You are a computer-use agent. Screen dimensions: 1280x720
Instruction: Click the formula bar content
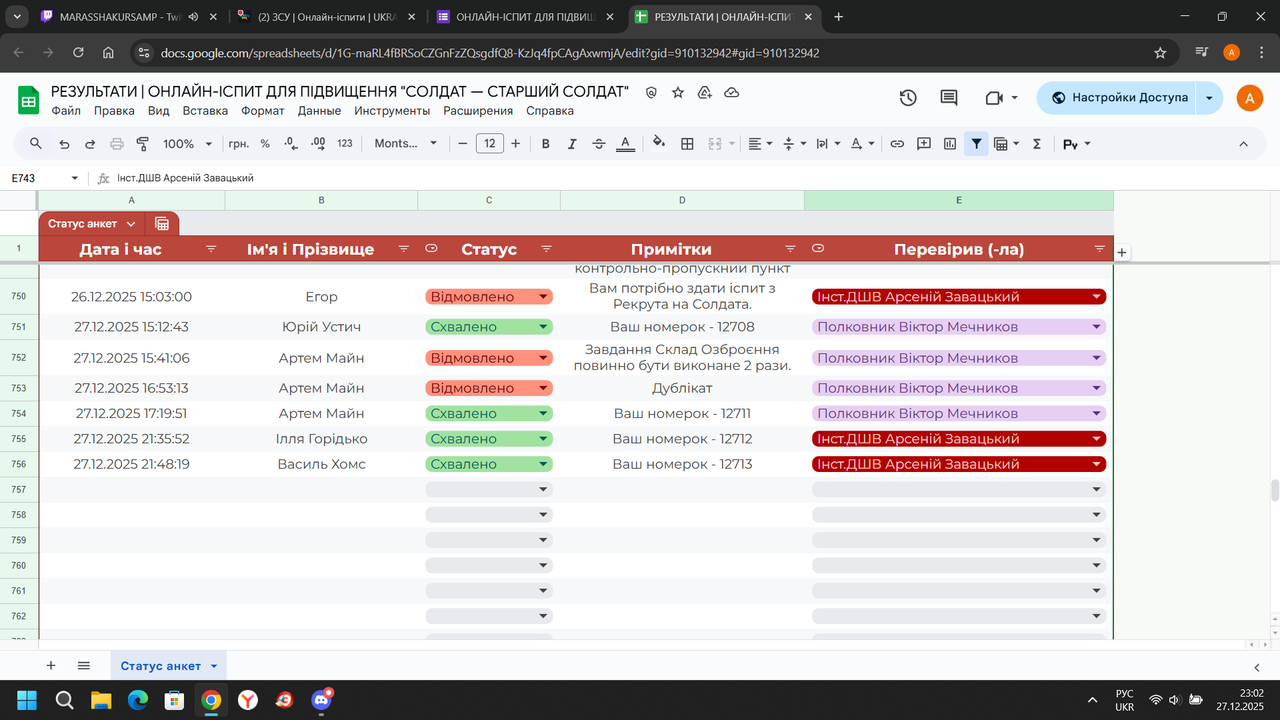coord(185,178)
